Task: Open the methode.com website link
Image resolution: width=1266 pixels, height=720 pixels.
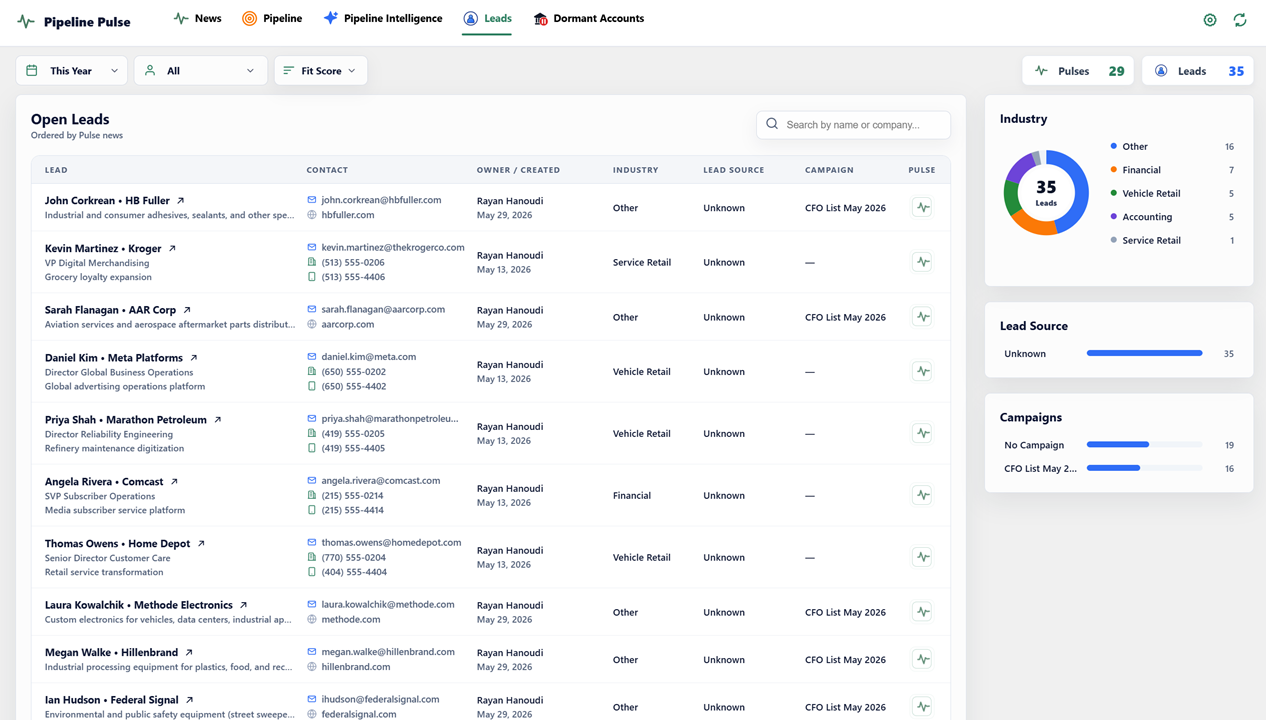Action: tap(350, 619)
